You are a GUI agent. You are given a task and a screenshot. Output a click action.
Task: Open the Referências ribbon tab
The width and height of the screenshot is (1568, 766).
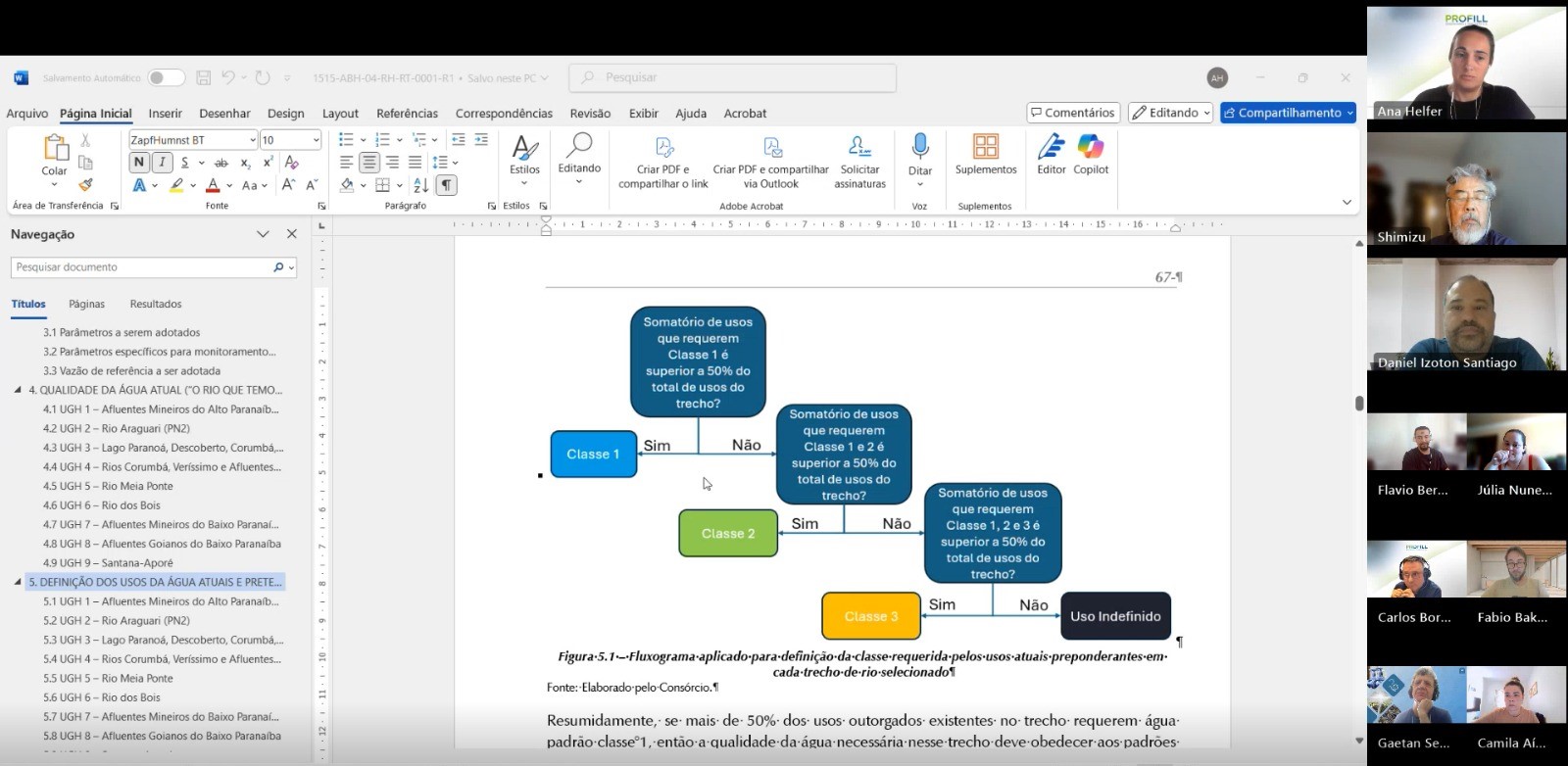tap(407, 114)
